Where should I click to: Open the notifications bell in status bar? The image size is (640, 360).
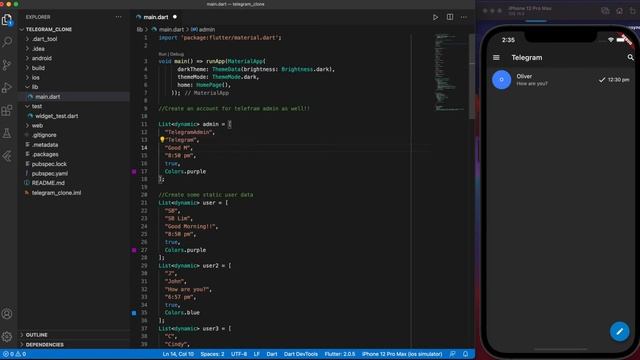pos(465,354)
